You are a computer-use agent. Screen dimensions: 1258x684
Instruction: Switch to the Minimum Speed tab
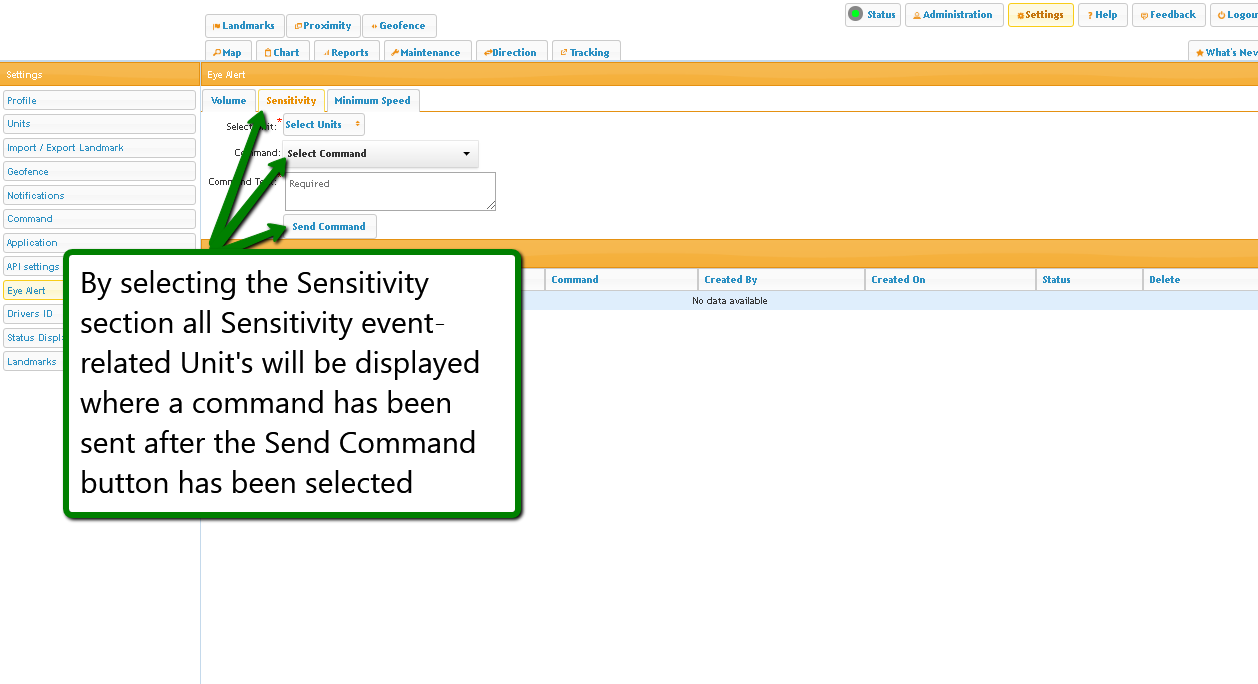click(x=372, y=101)
